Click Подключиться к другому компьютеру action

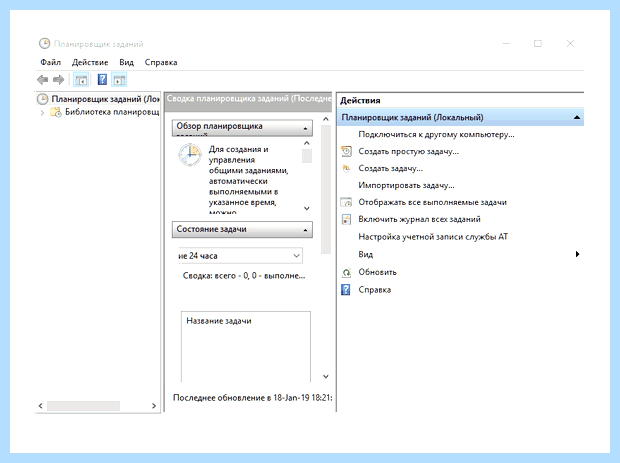(436, 134)
